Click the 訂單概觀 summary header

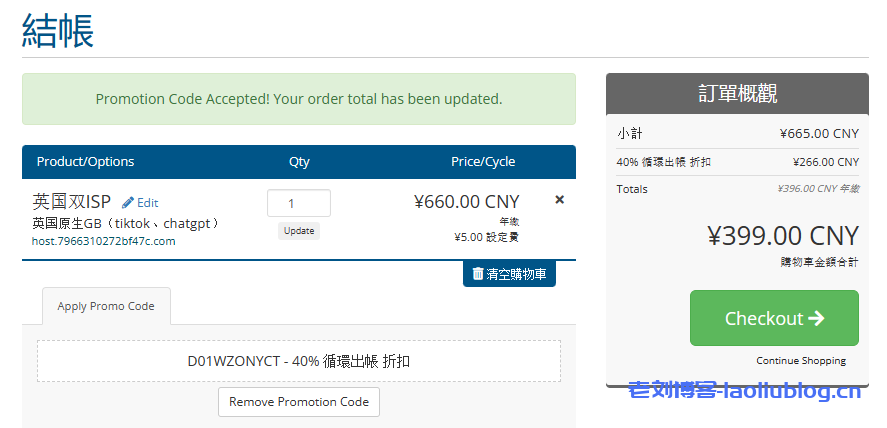click(x=737, y=94)
